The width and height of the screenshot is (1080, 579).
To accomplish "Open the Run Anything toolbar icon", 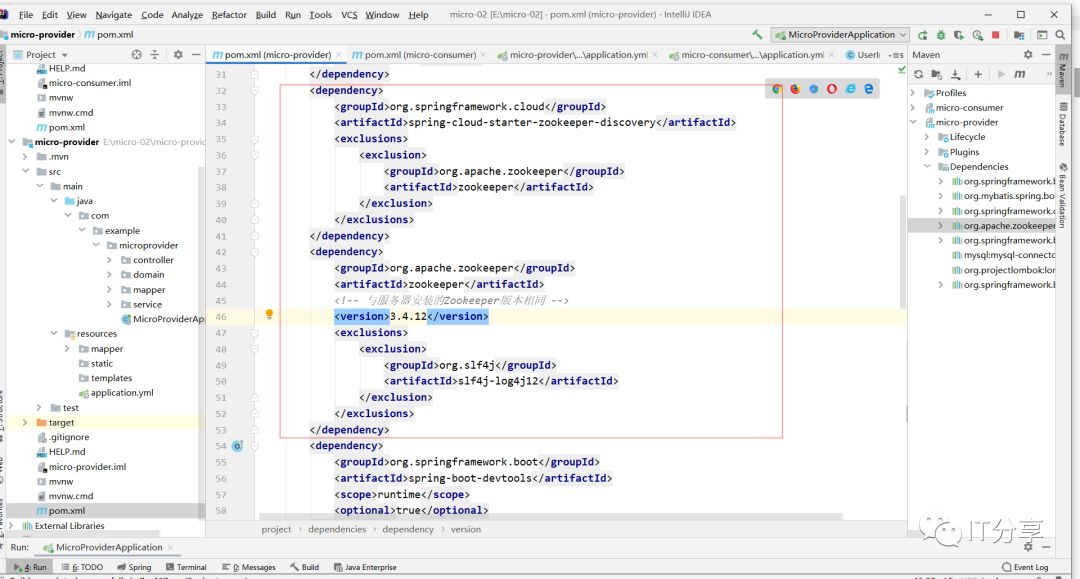I will (x=1041, y=34).
